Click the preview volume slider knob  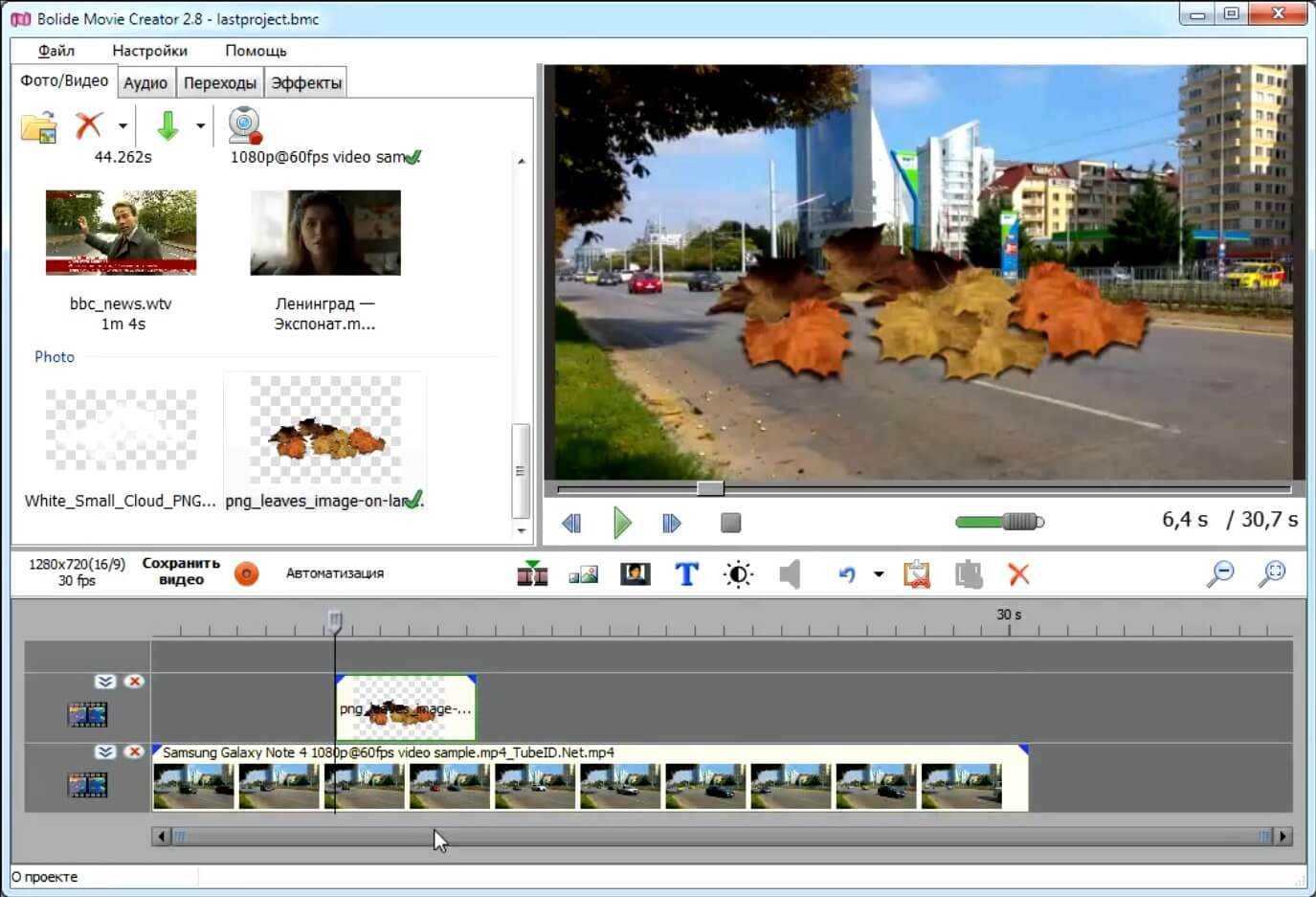click(x=1022, y=522)
